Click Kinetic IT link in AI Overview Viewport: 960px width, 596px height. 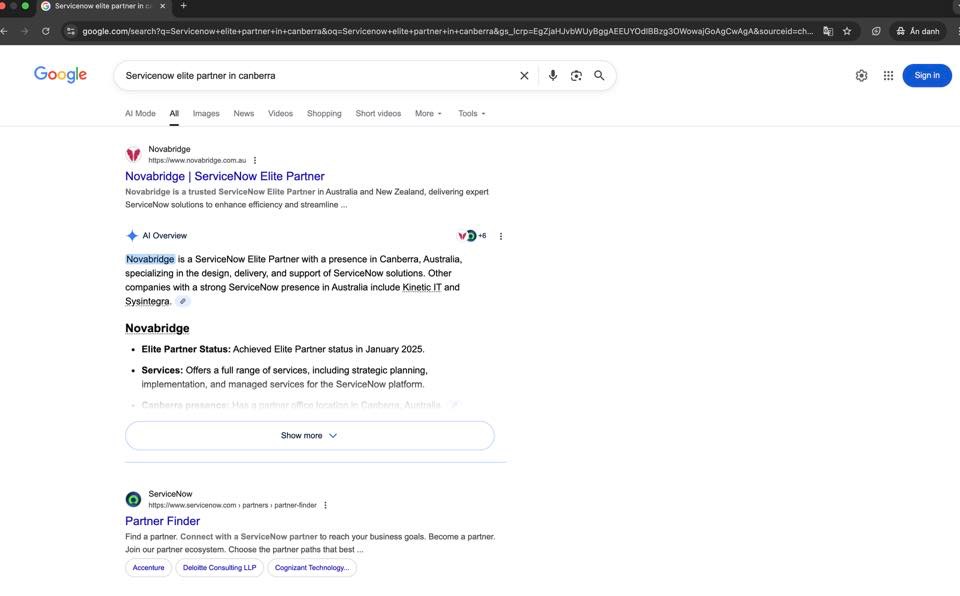click(422, 287)
